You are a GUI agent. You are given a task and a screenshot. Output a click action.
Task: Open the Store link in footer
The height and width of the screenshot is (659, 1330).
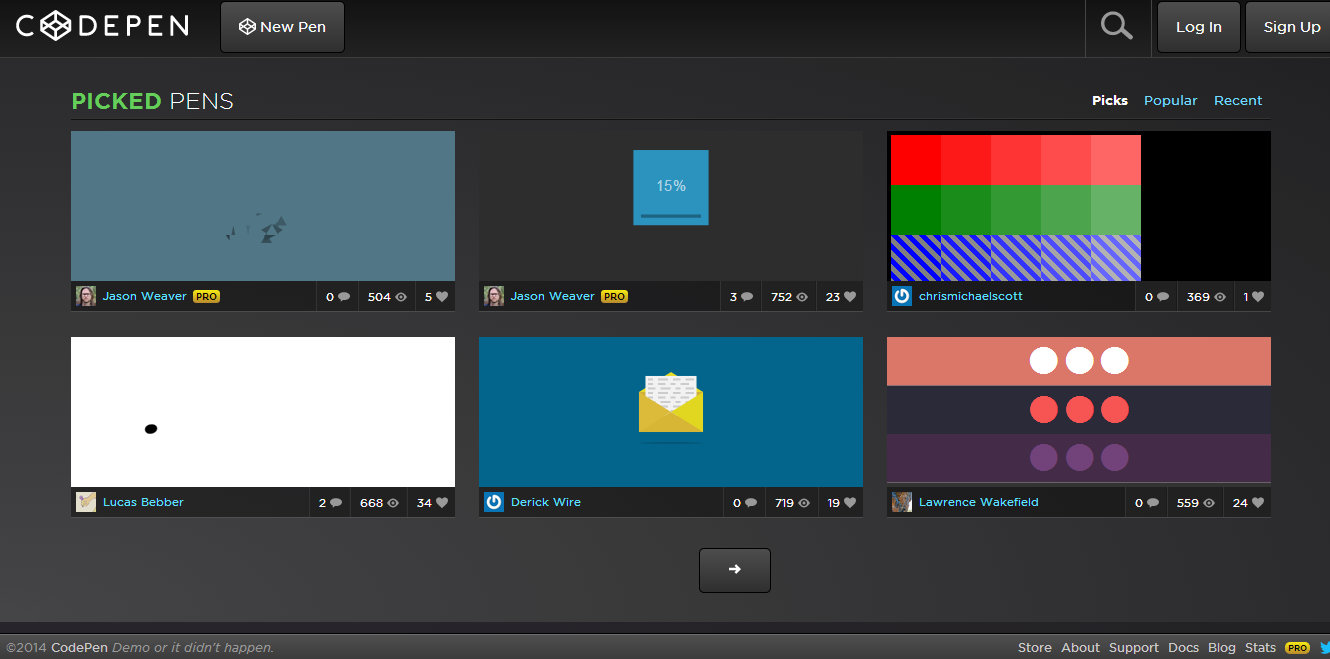1035,648
